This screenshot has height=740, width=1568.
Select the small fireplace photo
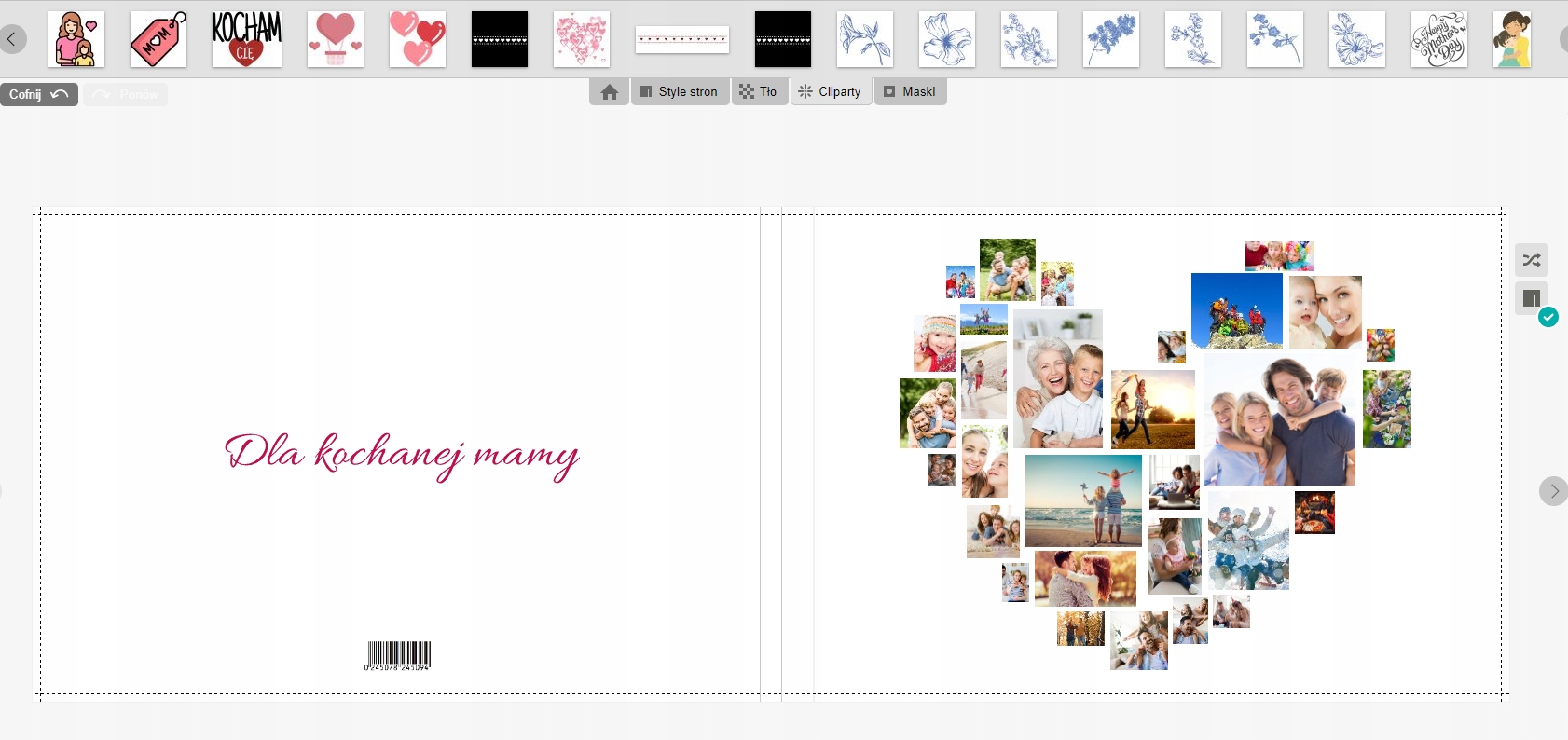click(1314, 513)
